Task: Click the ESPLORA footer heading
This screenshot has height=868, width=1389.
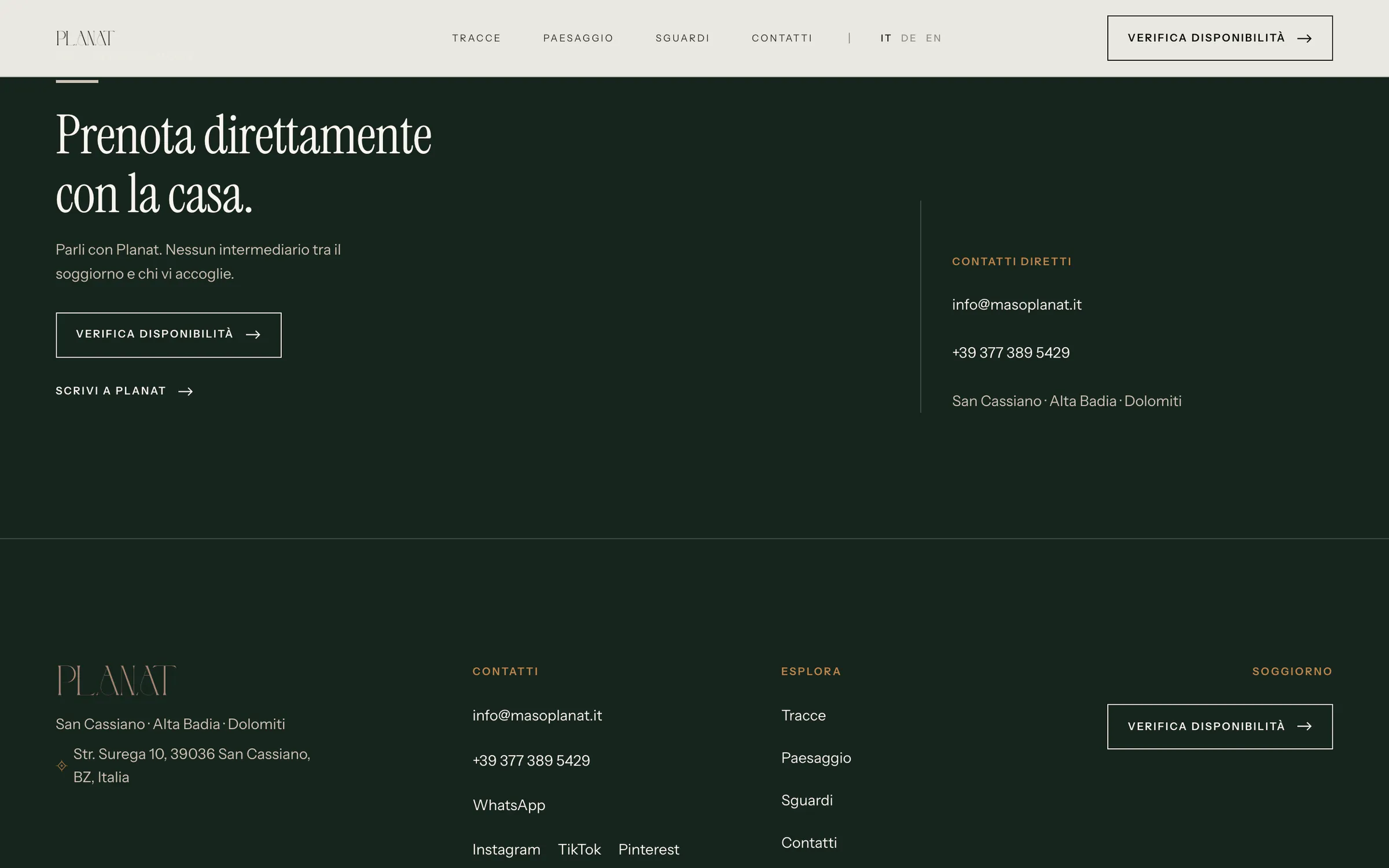Action: 811,671
